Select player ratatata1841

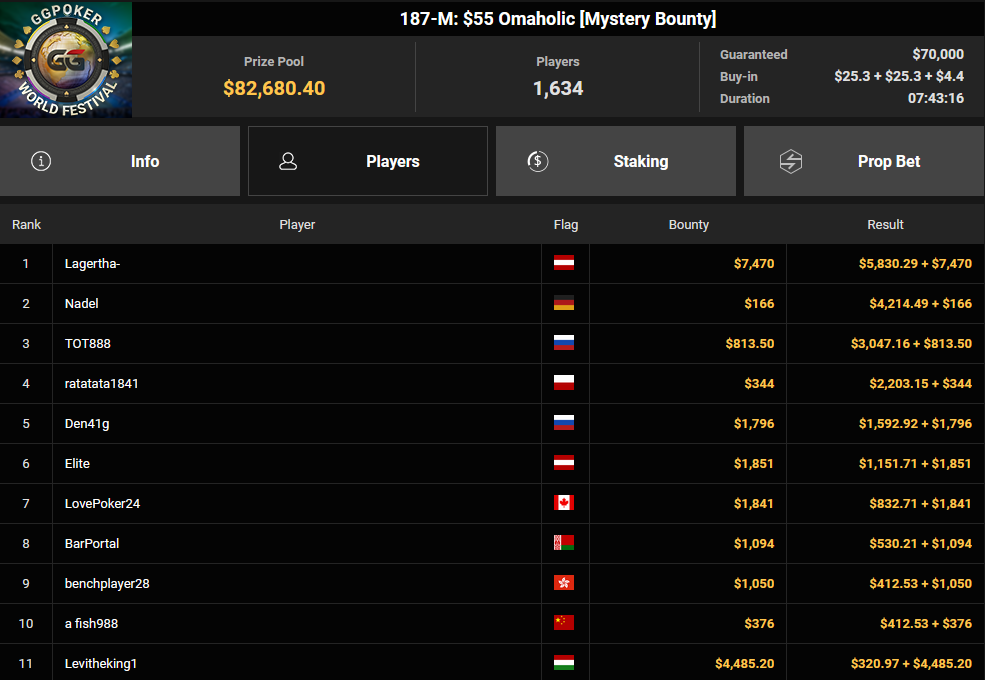pos(102,383)
